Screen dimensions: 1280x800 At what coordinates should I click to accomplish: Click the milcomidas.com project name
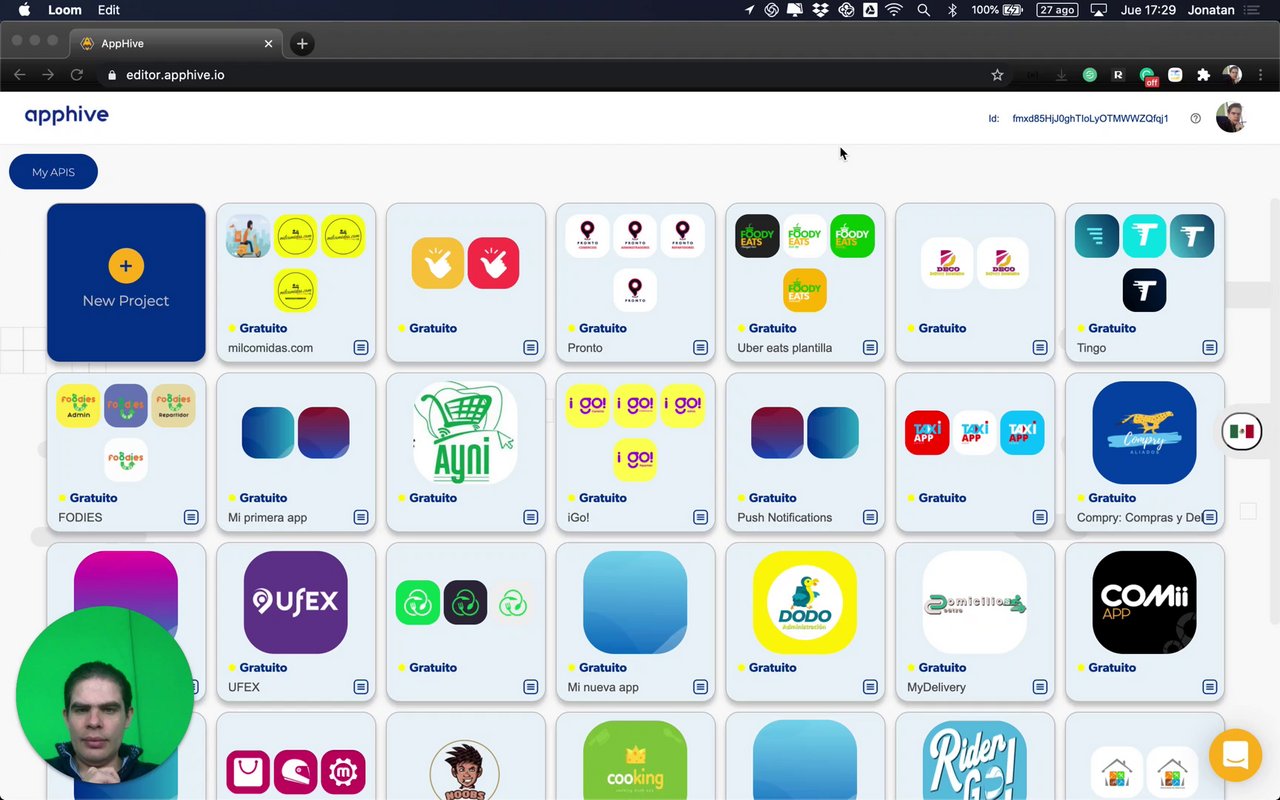270,348
